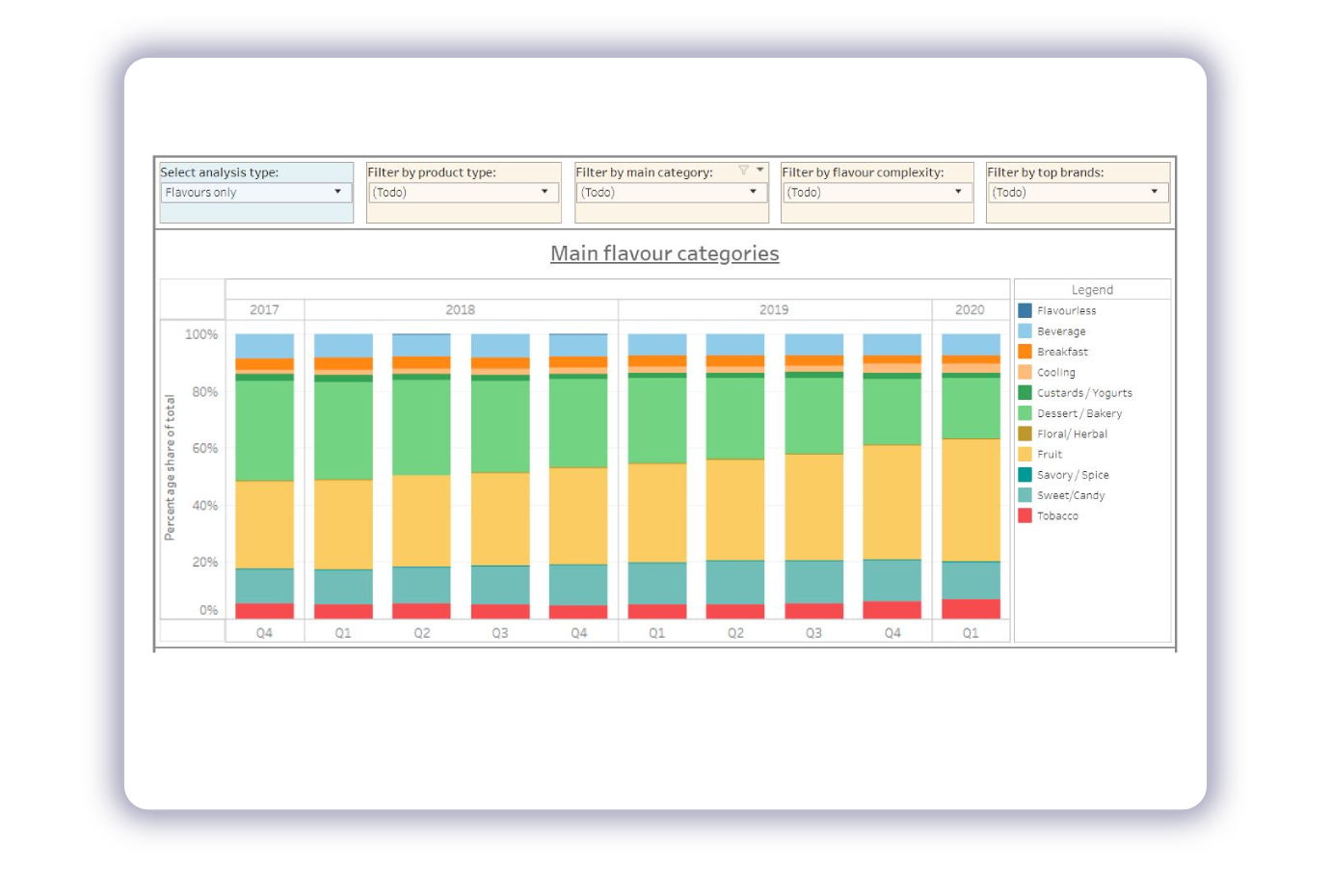Click the Custards / Yogurts legend entry
The width and height of the screenshot is (1331, 896).
(x=1083, y=393)
